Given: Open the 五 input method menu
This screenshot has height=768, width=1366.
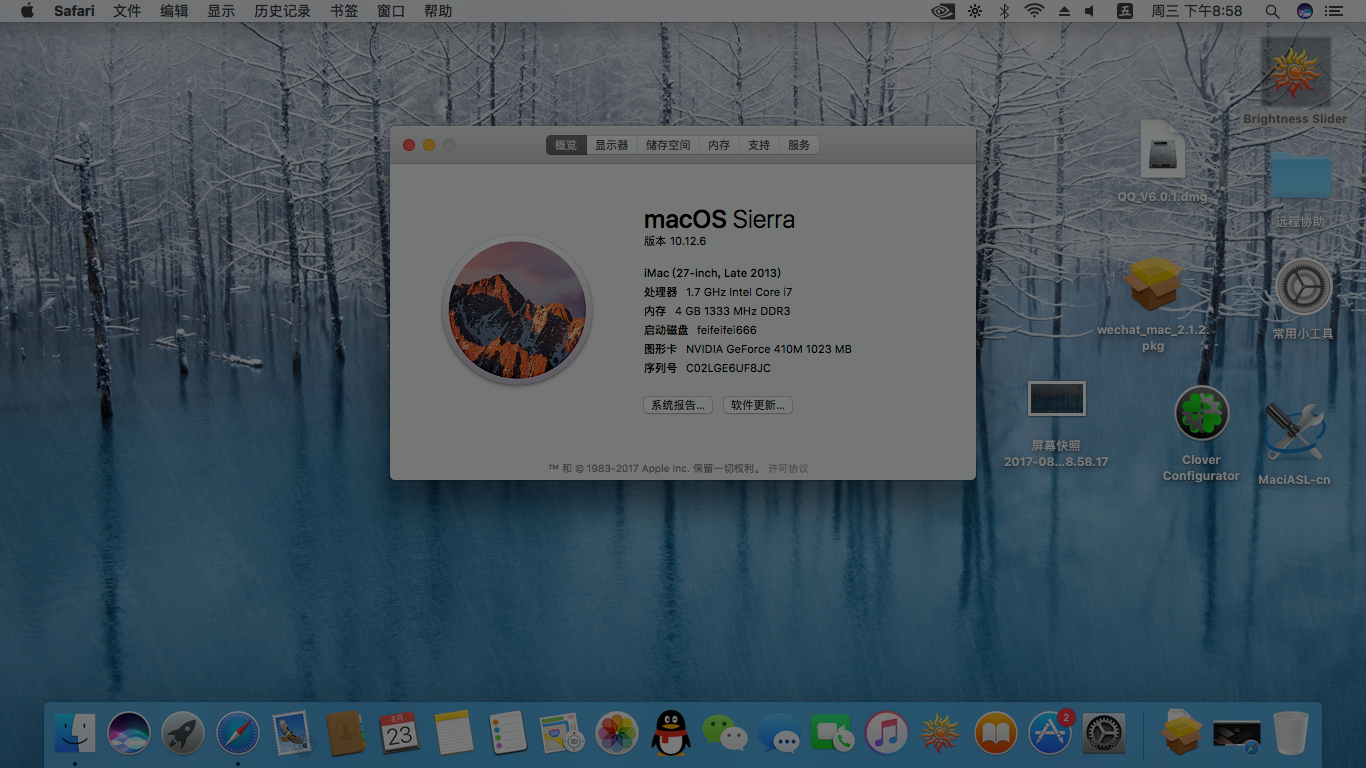Looking at the screenshot, I should (x=1125, y=11).
